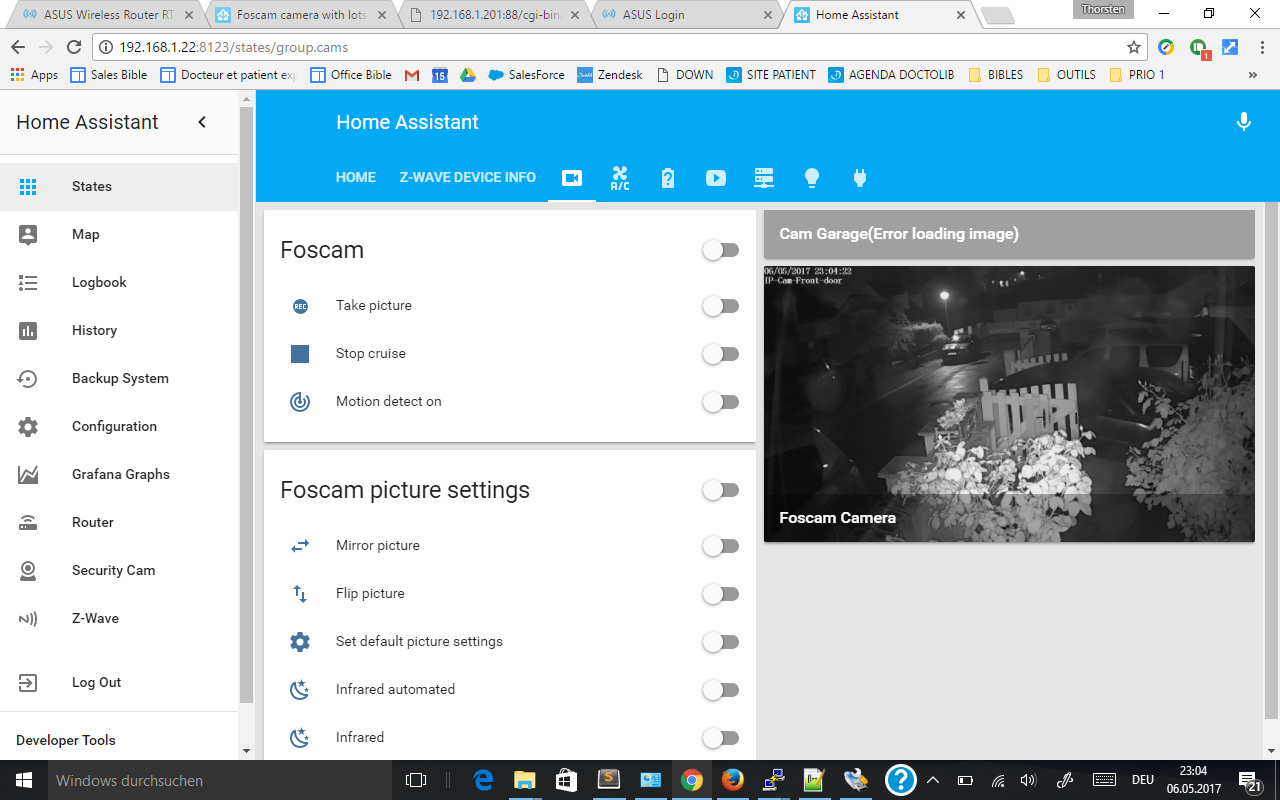Screen dimensions: 1280x800
Task: Enable the Infrared automated switch
Action: (720, 690)
